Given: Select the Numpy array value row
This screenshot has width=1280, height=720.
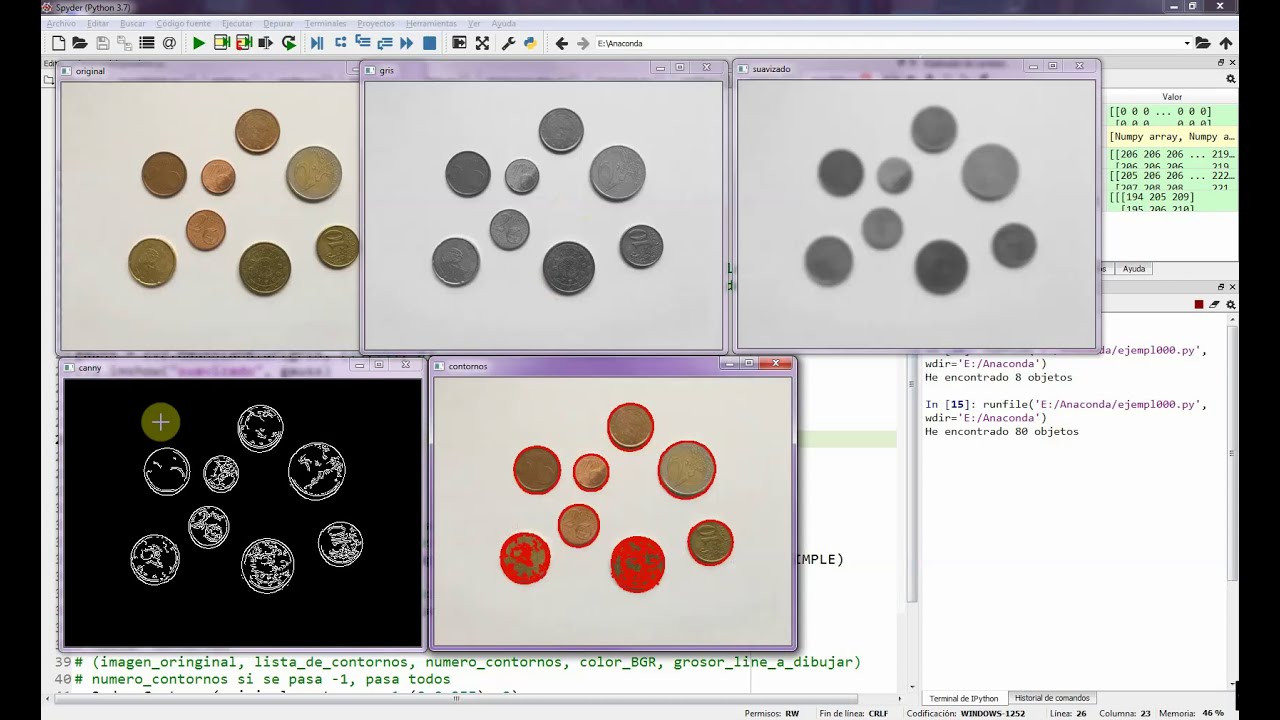Looking at the screenshot, I should [x=1172, y=137].
